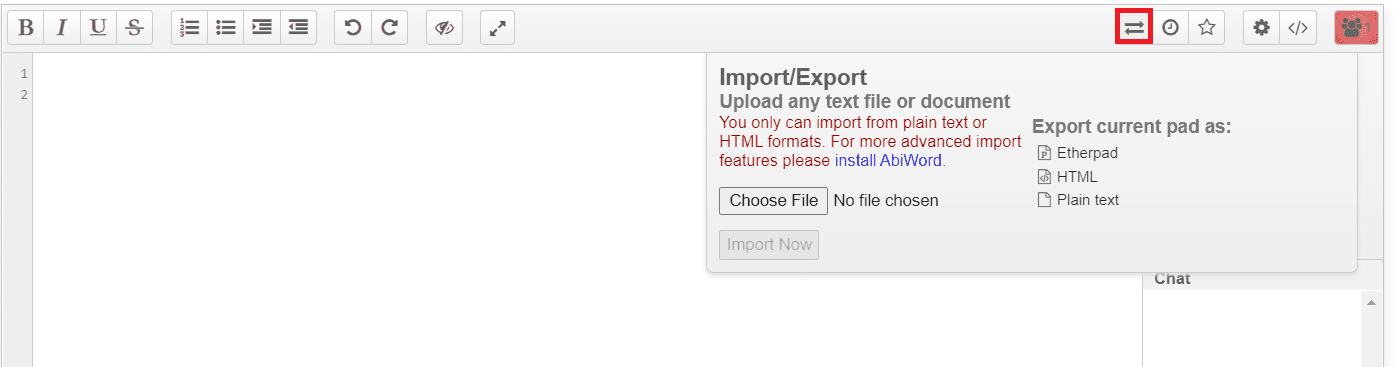This screenshot has height=367, width=1398.
Task: Click the Choose File button
Action: click(x=773, y=200)
